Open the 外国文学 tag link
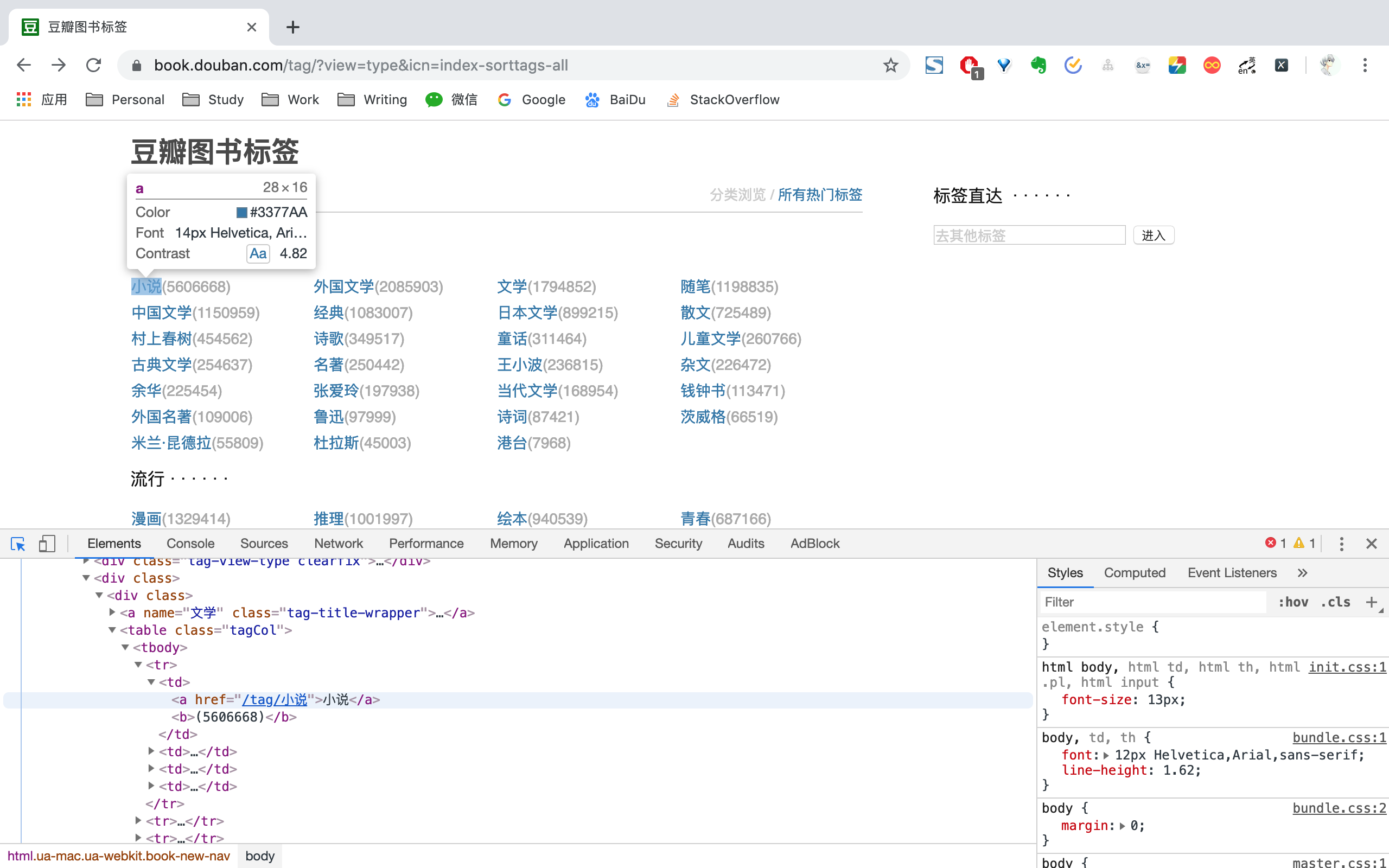The width and height of the screenshot is (1389, 868). [343, 286]
